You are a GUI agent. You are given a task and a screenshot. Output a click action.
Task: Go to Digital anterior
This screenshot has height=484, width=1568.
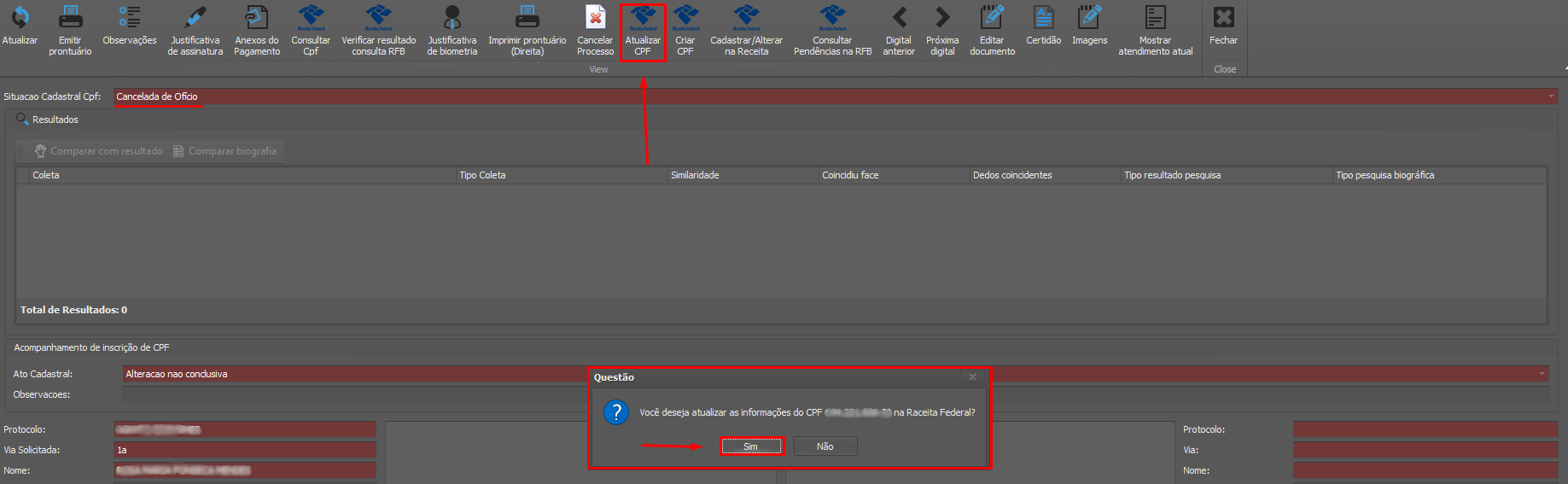pyautogui.click(x=899, y=30)
